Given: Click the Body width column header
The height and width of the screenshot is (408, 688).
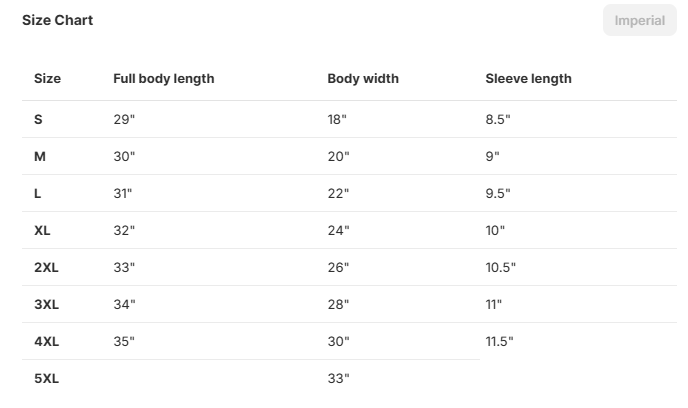Looking at the screenshot, I should [363, 79].
